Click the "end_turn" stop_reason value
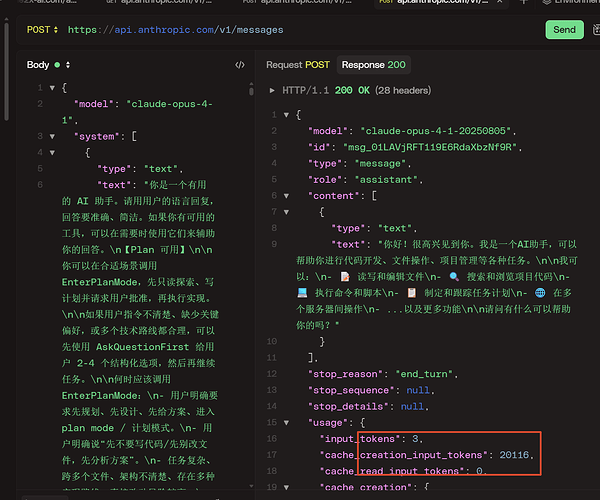The image size is (600, 500). click(424, 374)
